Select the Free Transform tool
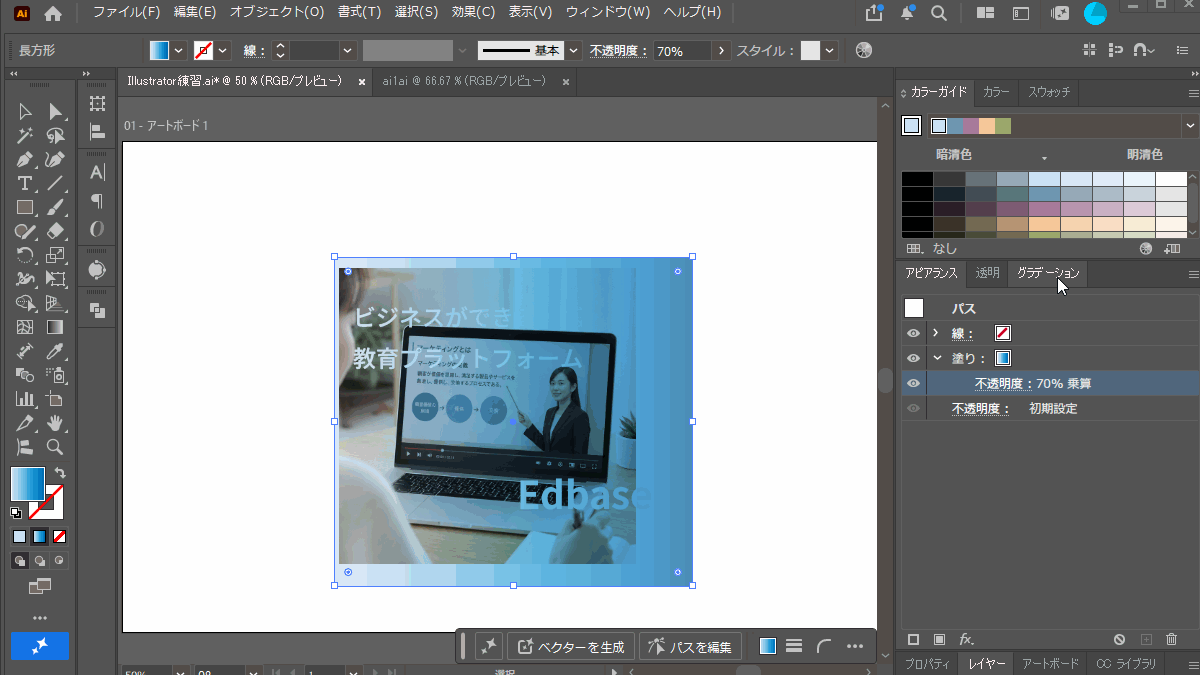This screenshot has width=1200, height=675. [x=56, y=279]
